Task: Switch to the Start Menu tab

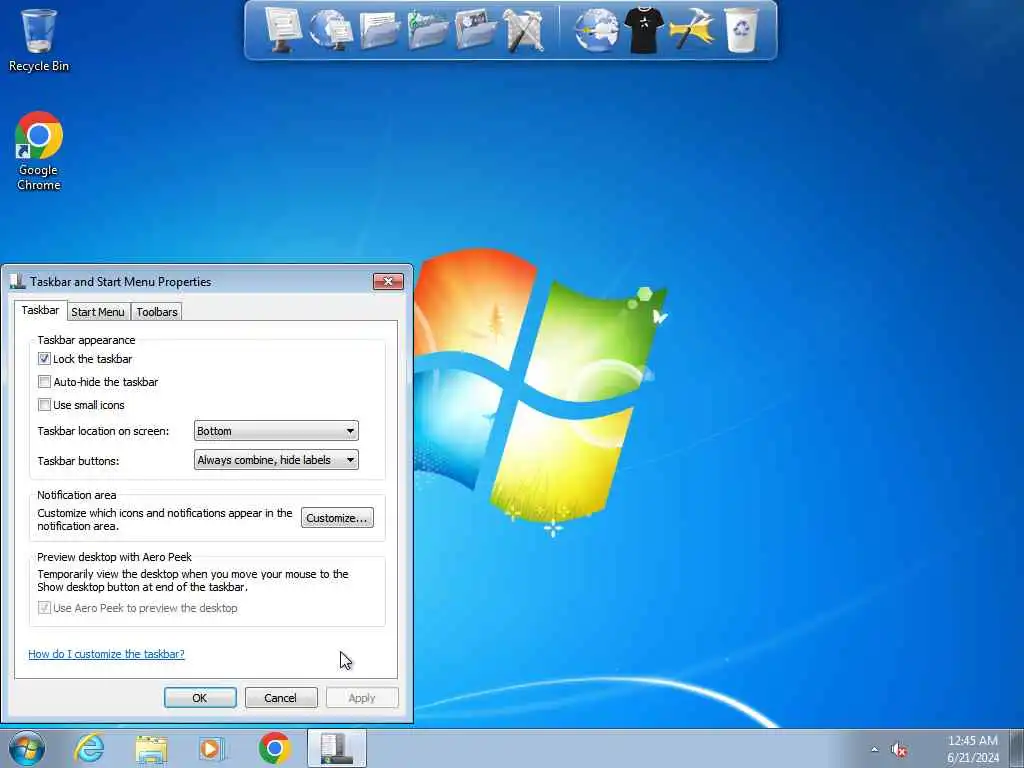Action: 98,312
